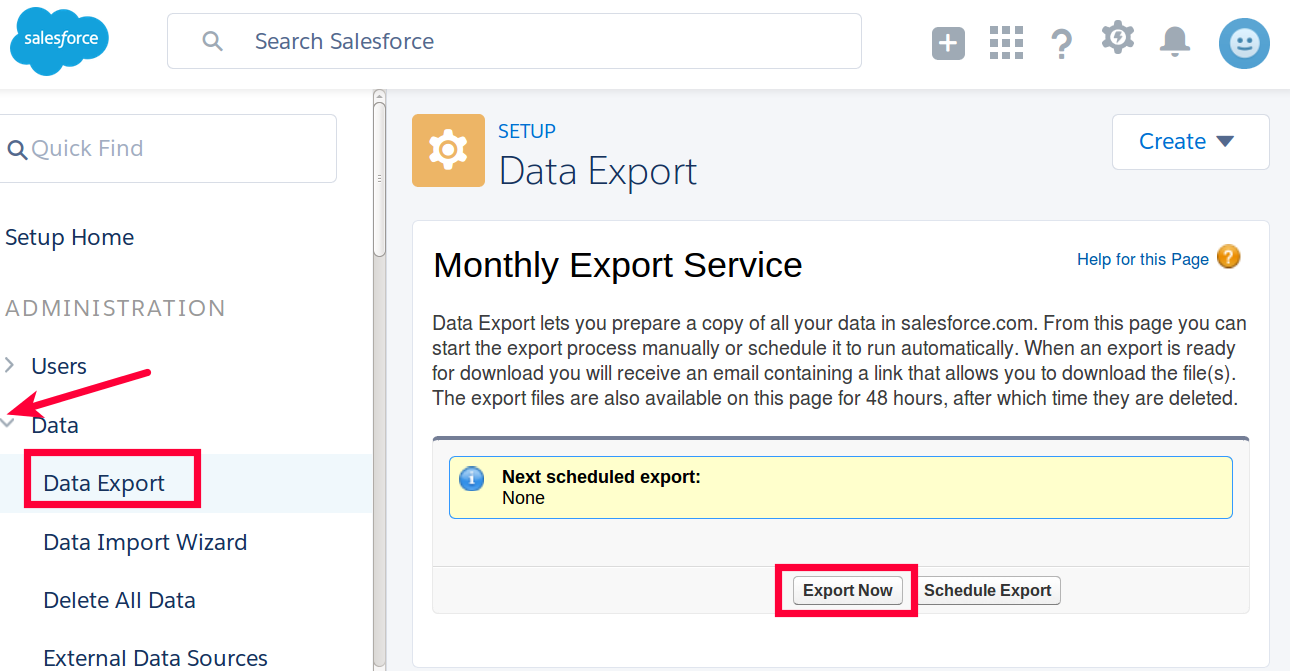Click the Schedule Export button
1291x671 pixels.
(988, 590)
